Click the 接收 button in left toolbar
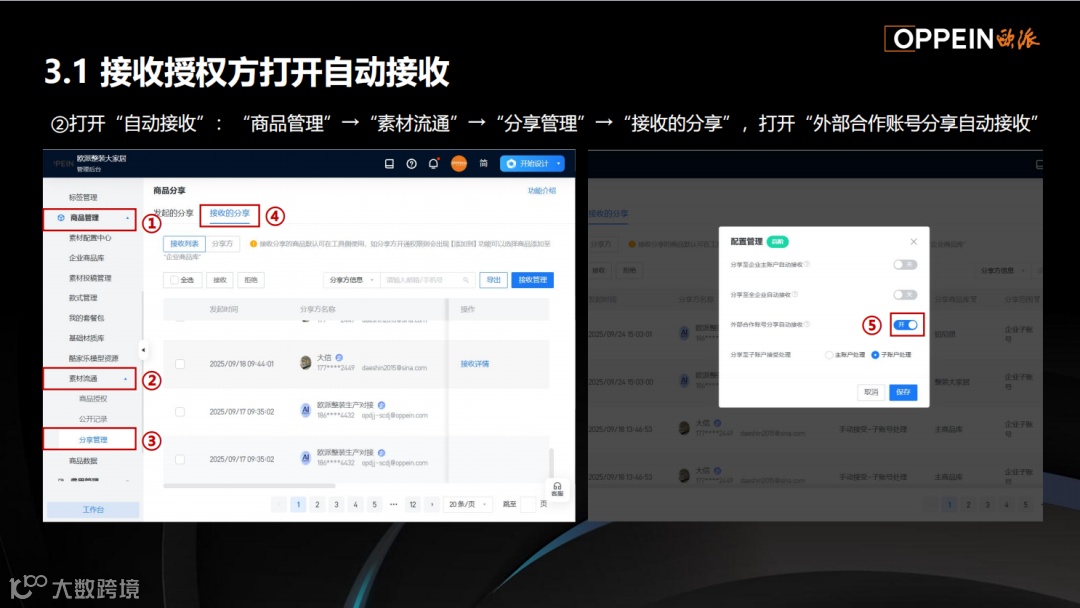 click(x=220, y=280)
